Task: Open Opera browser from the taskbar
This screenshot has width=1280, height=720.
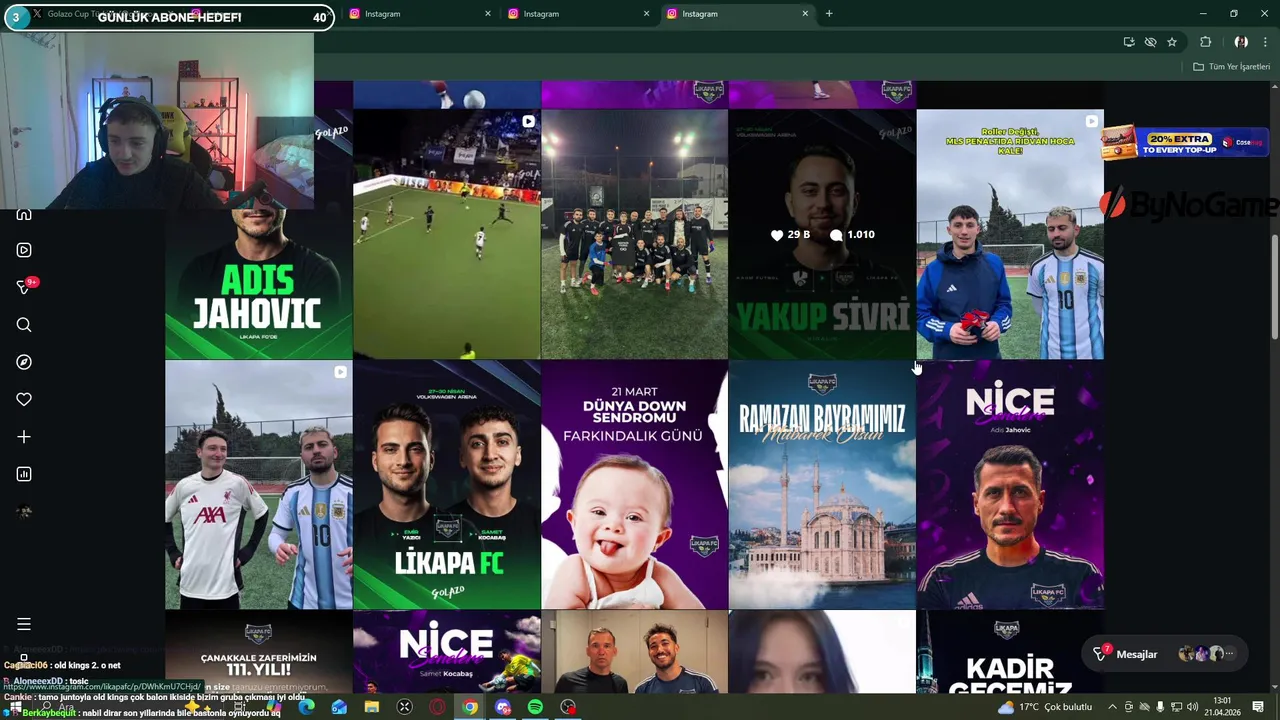Action: (437, 707)
